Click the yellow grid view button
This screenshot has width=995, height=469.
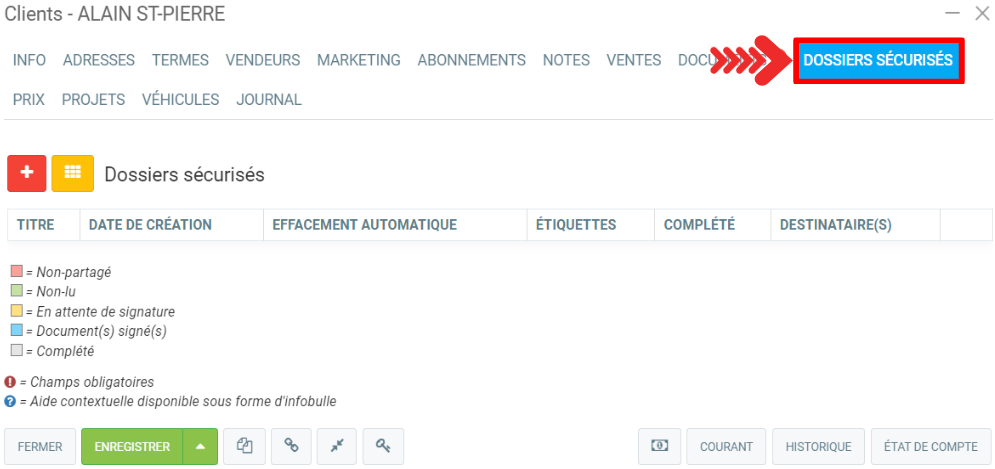[x=72, y=173]
